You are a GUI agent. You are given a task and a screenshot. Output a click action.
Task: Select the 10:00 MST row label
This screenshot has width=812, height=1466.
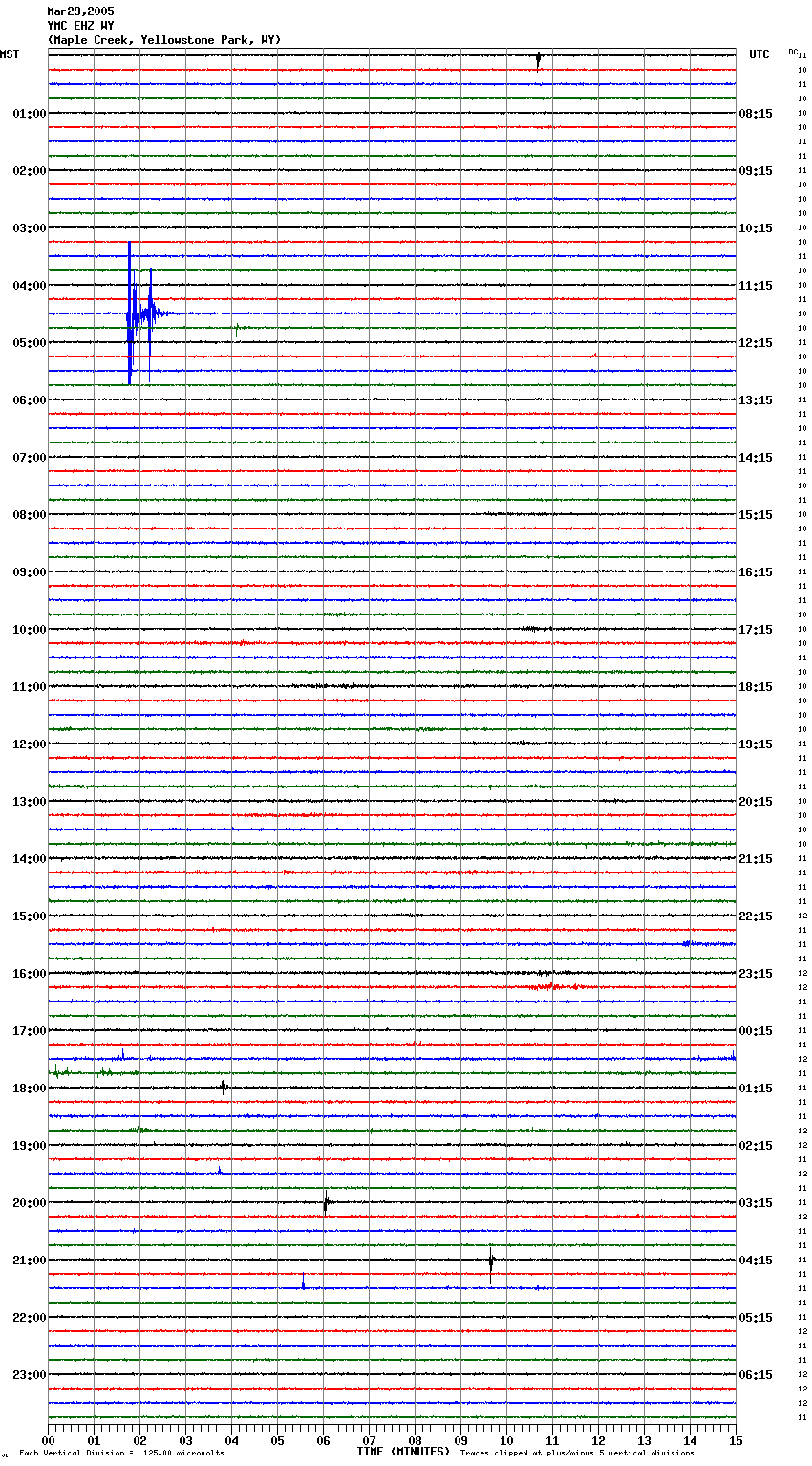pyautogui.click(x=30, y=630)
